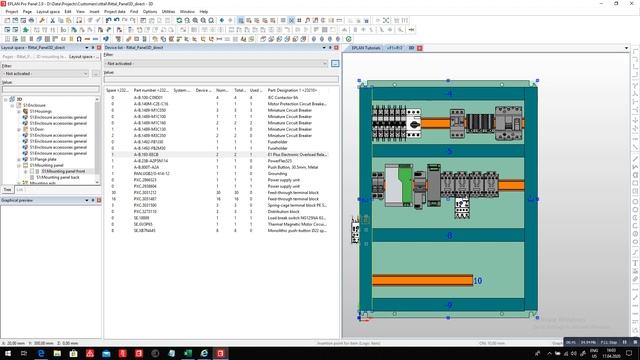Click the blue diamond navigation icon
Viewport: 640px width, 360px height.
click(222, 20)
